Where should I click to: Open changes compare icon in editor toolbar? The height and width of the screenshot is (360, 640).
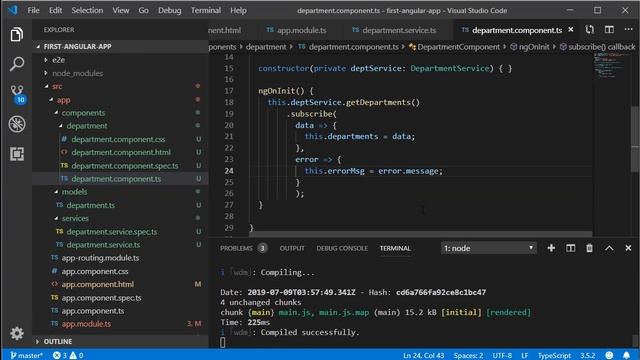589,30
